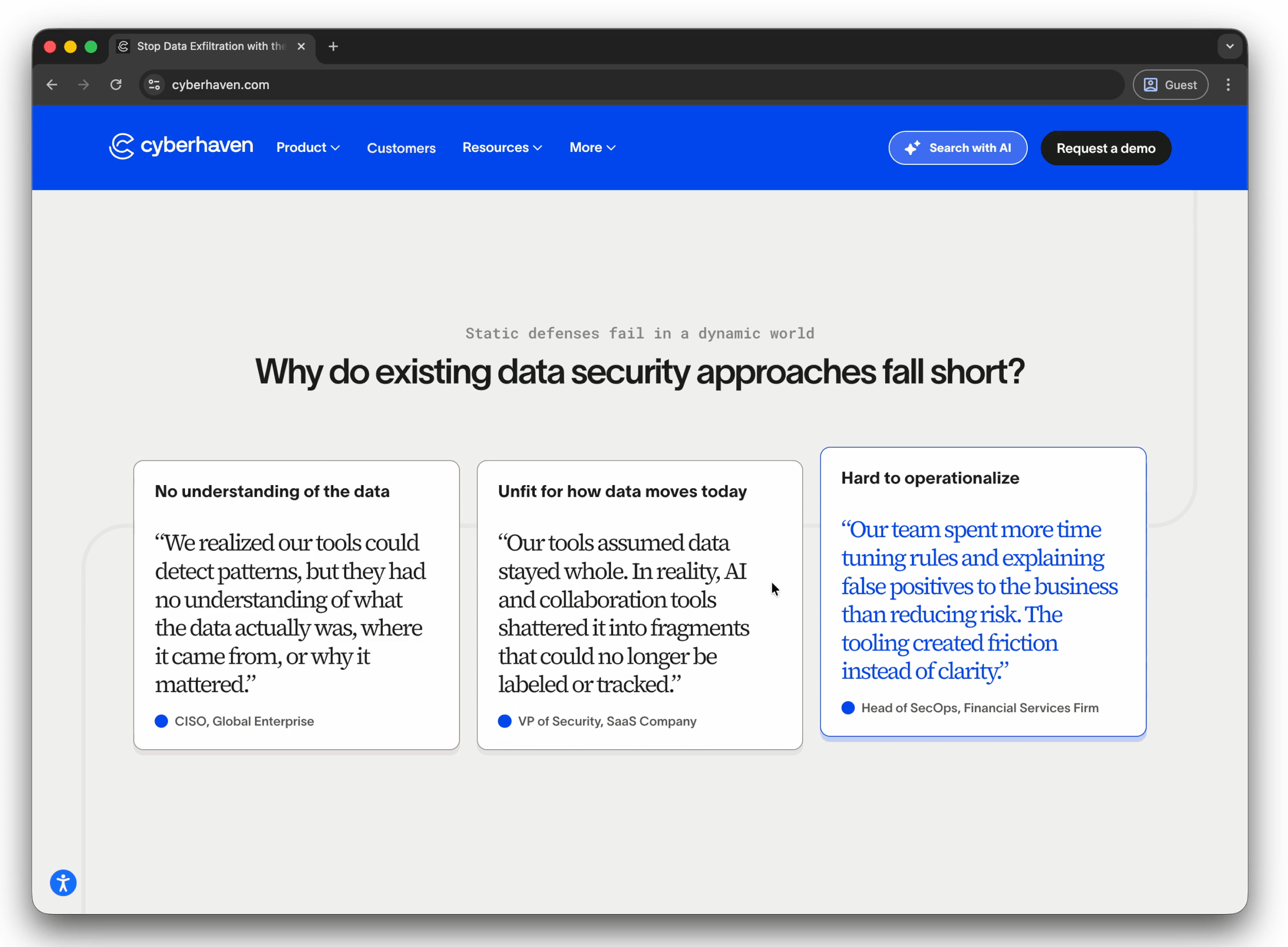Click Search with AI button
The height and width of the screenshot is (947, 1288).
[957, 148]
